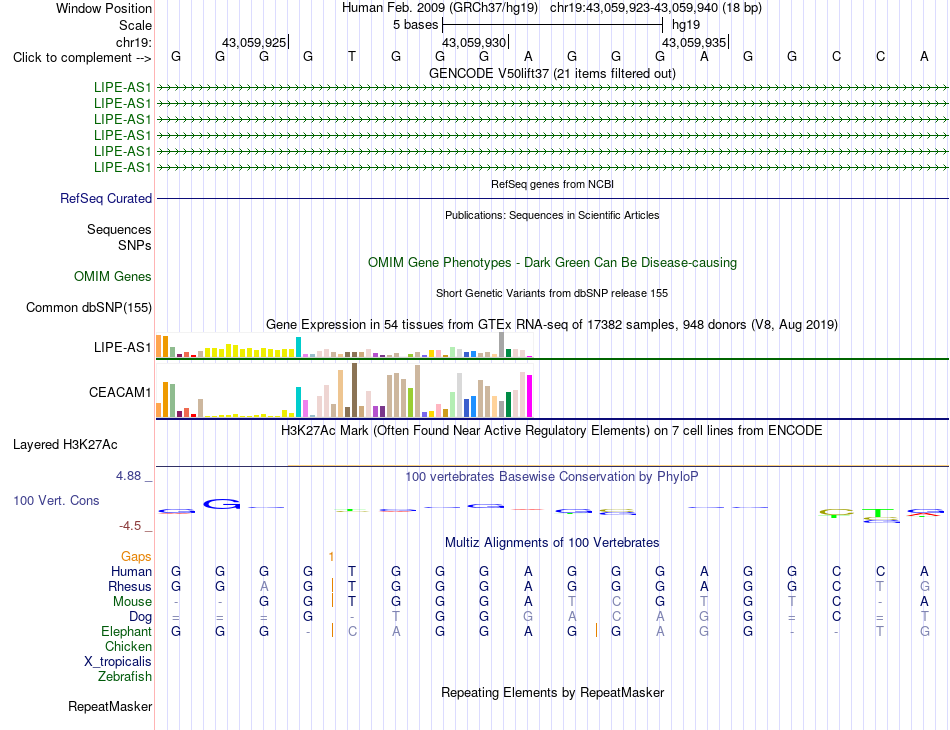
Task: Open the GENCODE V50lift37 track title
Action: pos(552,73)
